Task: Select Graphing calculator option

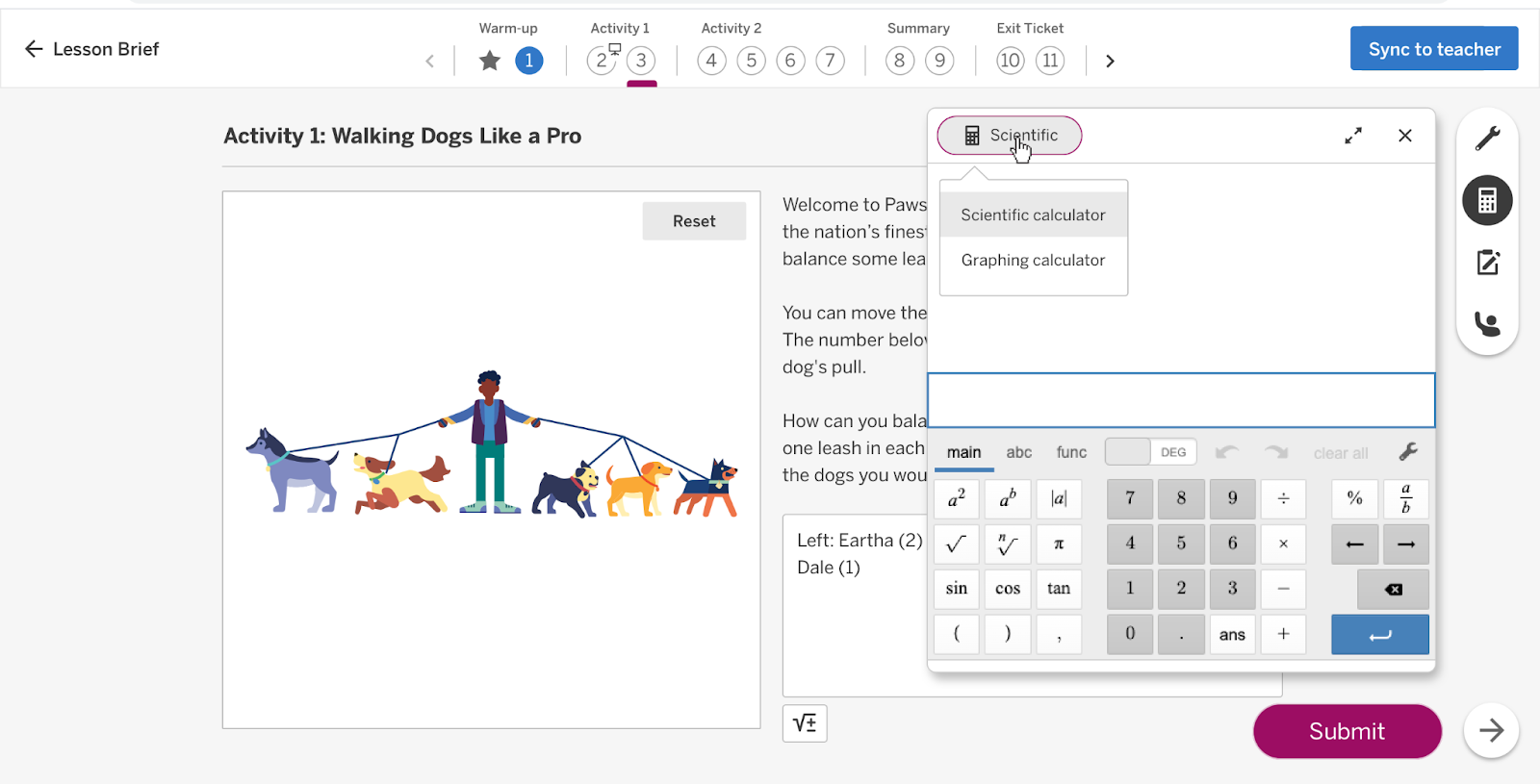Action: (x=1033, y=261)
